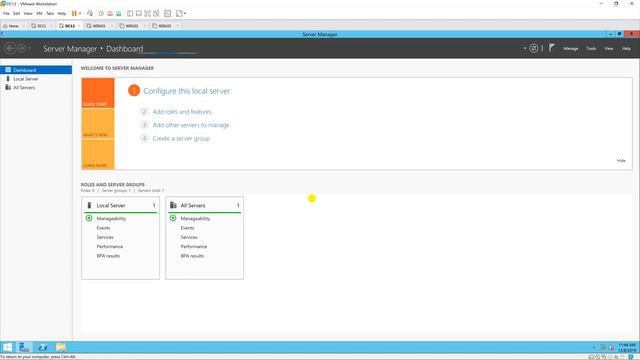Screen dimensions: 640x360
Task: Click Add other servers to manage
Action: 191,125
